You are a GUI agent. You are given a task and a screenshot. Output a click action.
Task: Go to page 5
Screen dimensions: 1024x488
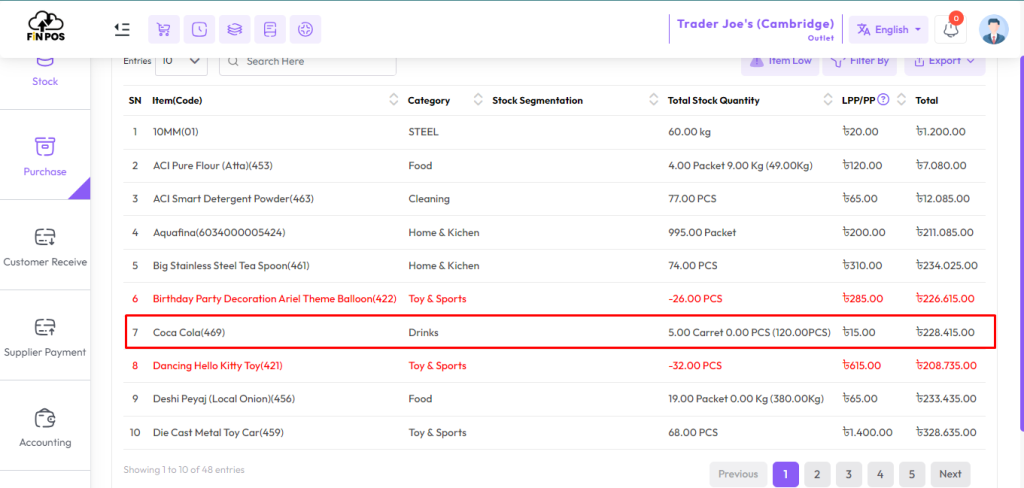(912, 474)
